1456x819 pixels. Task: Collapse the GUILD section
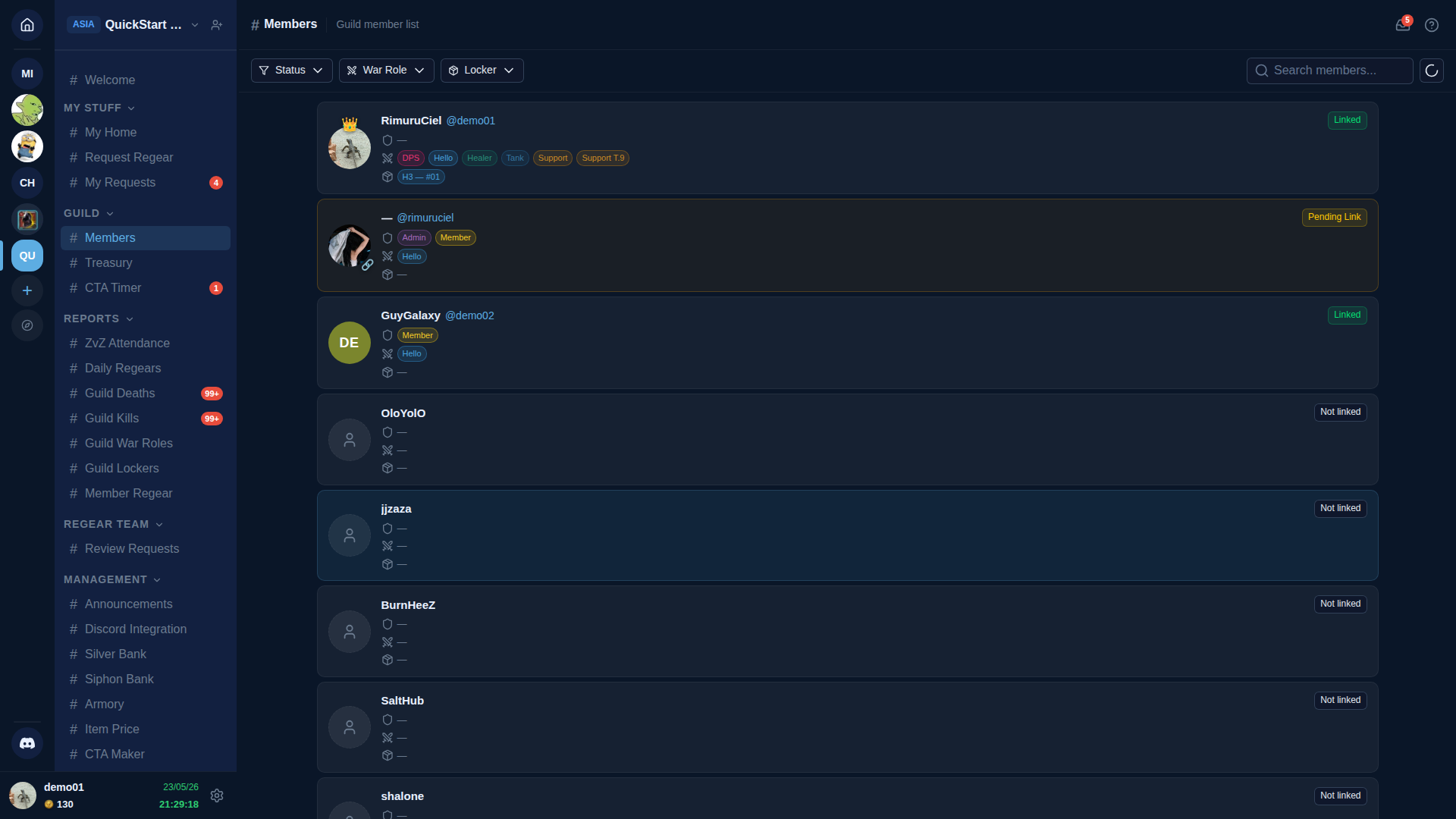[x=89, y=213]
